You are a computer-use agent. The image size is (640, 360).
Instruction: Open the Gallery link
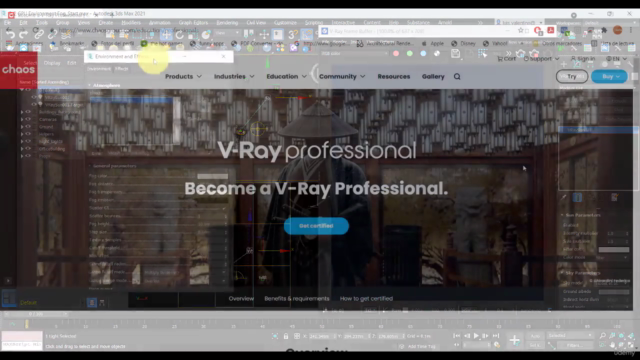[x=433, y=76]
